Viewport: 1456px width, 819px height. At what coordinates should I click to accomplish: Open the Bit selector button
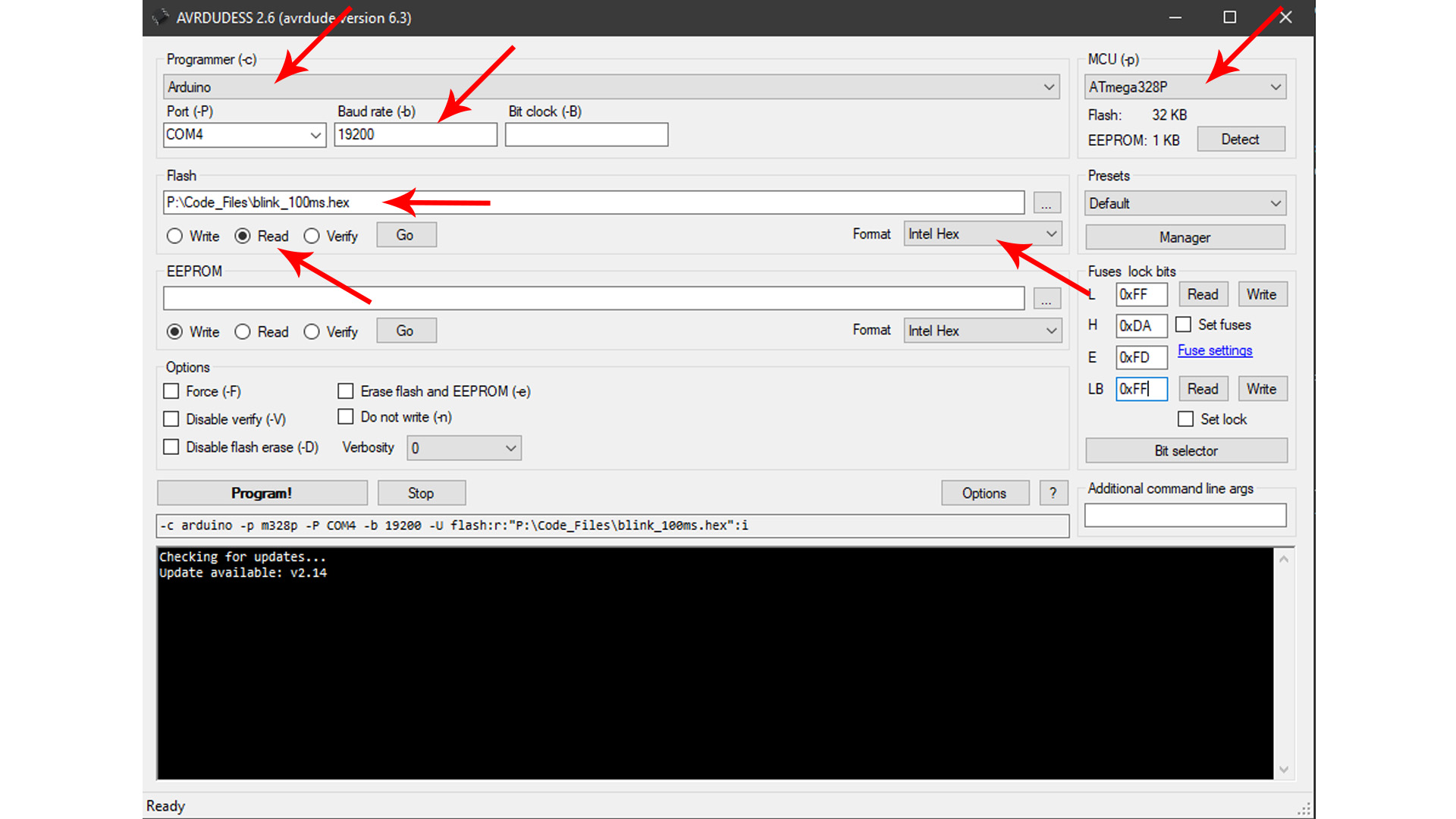click(x=1186, y=450)
